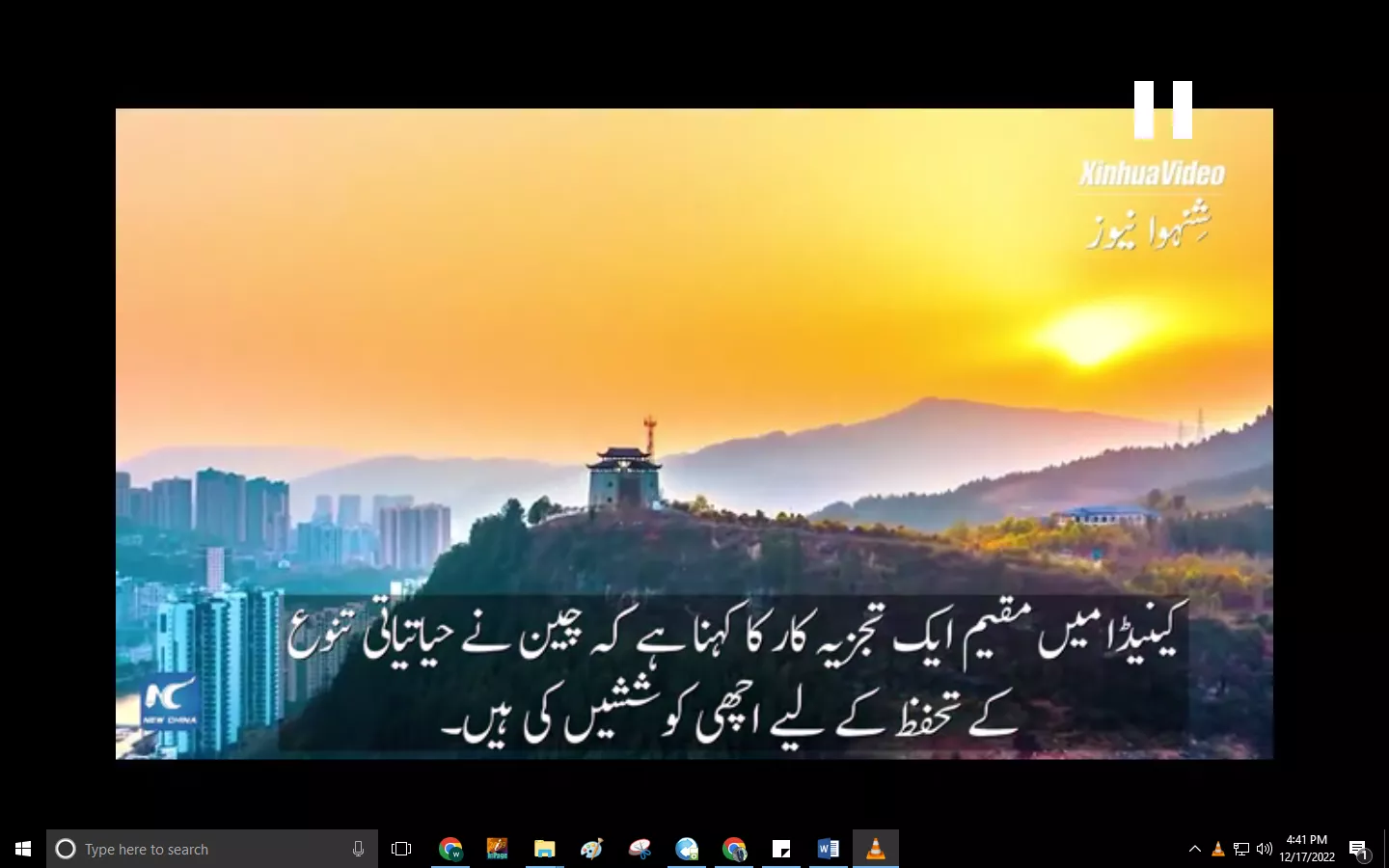Click the VLC media player taskbar button

[876, 849]
